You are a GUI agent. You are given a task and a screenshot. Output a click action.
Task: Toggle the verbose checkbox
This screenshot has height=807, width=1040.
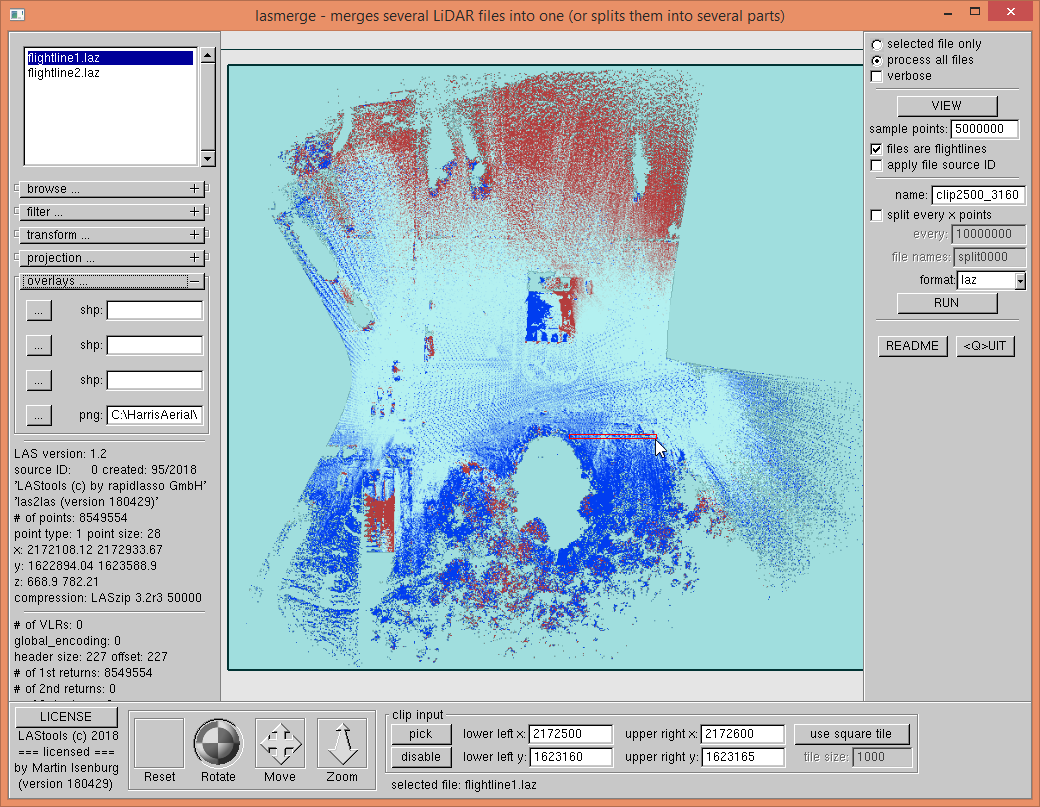(x=877, y=76)
